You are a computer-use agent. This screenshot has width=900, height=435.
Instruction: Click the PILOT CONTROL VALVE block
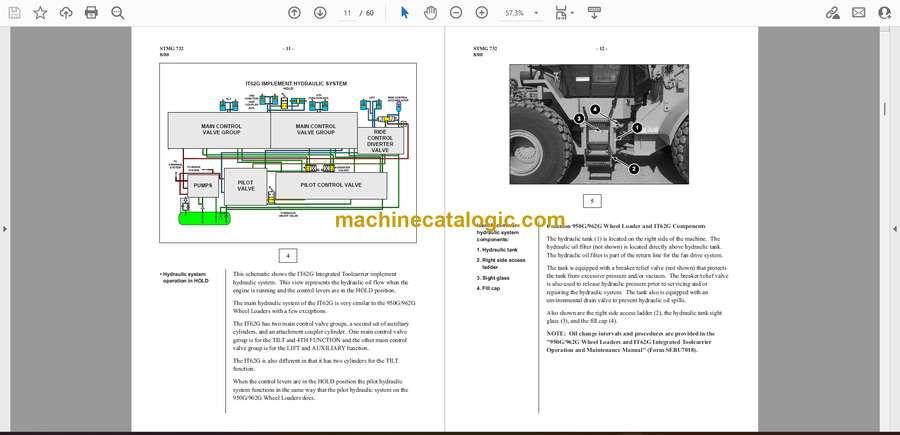click(331, 185)
